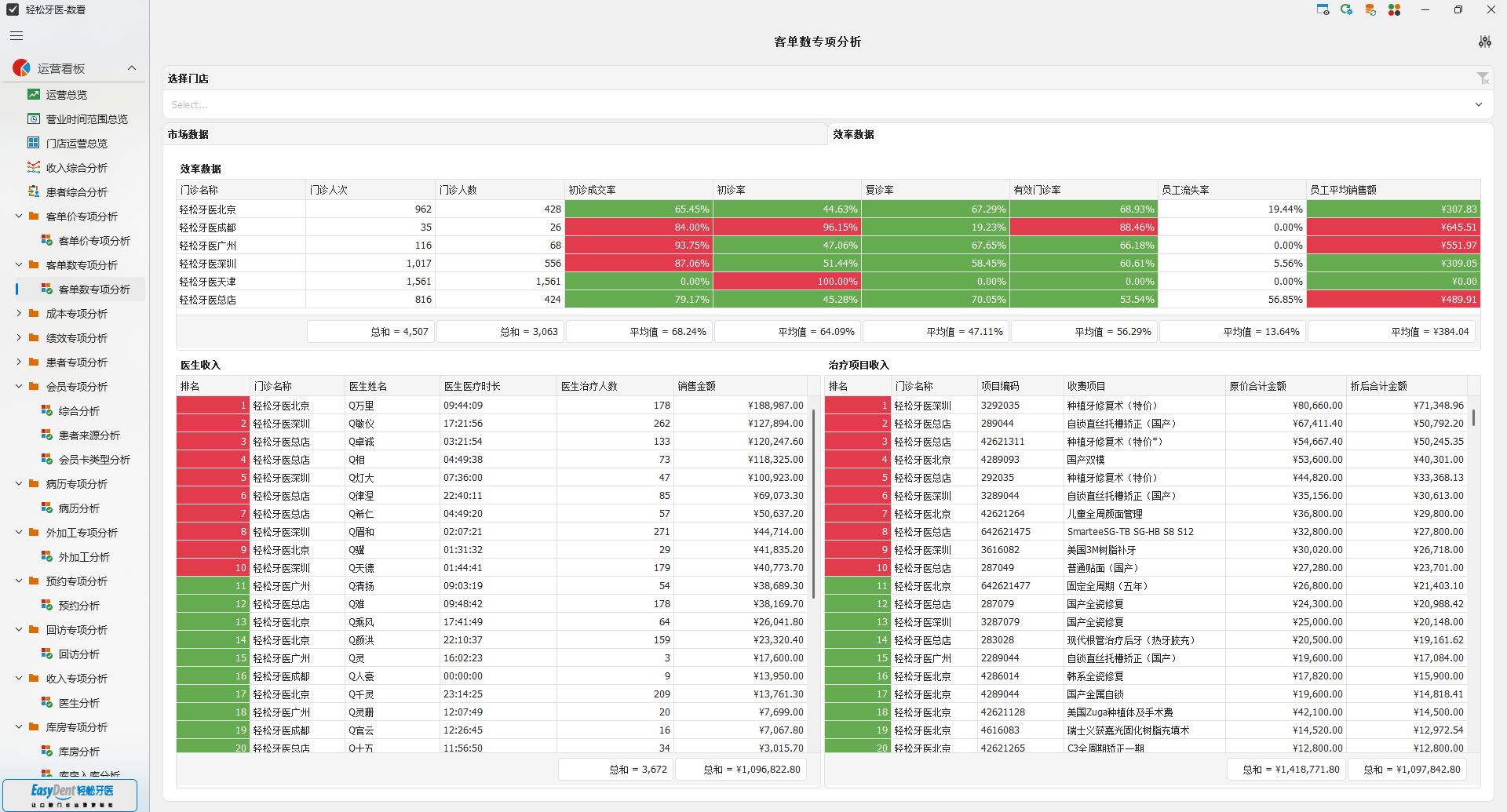Expand the 成本专项分析 folder
1507x812 pixels.
pyautogui.click(x=19, y=314)
